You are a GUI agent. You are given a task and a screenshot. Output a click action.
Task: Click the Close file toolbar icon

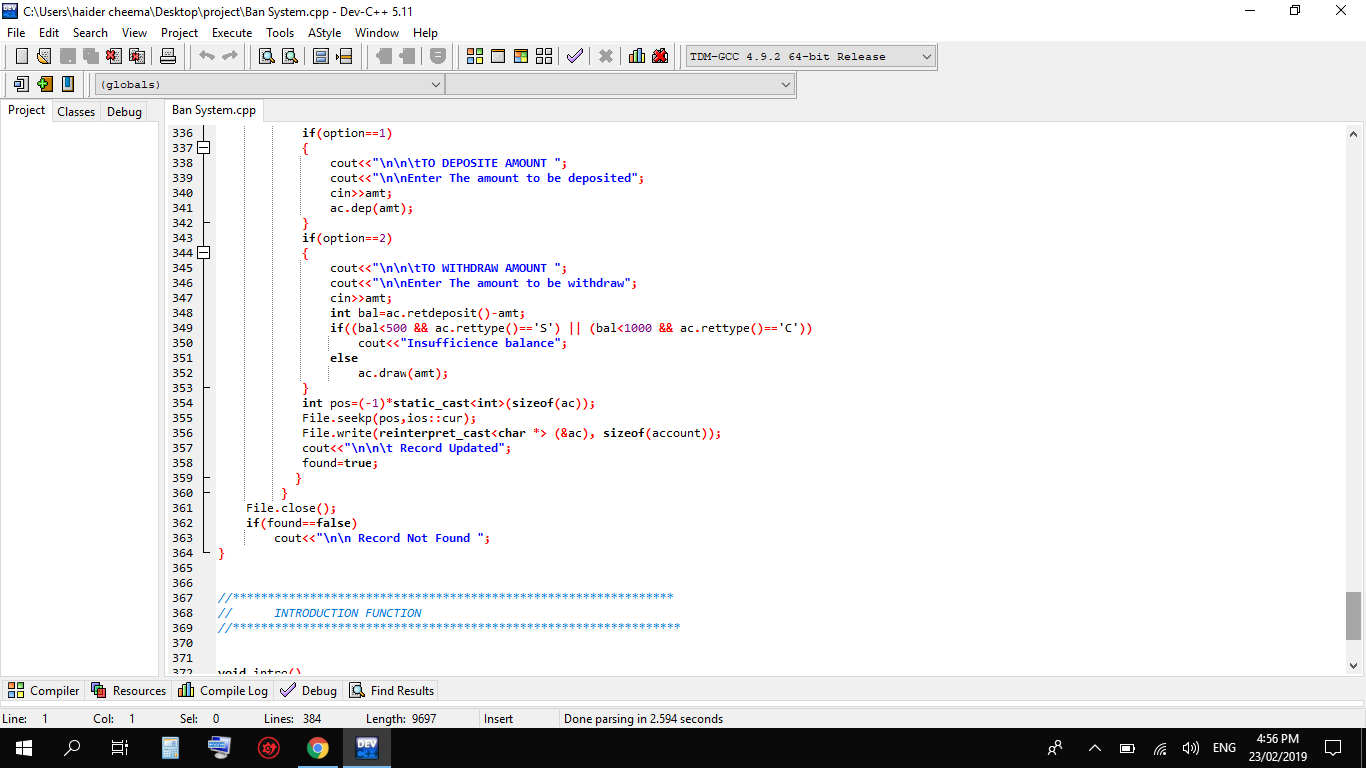[x=113, y=56]
